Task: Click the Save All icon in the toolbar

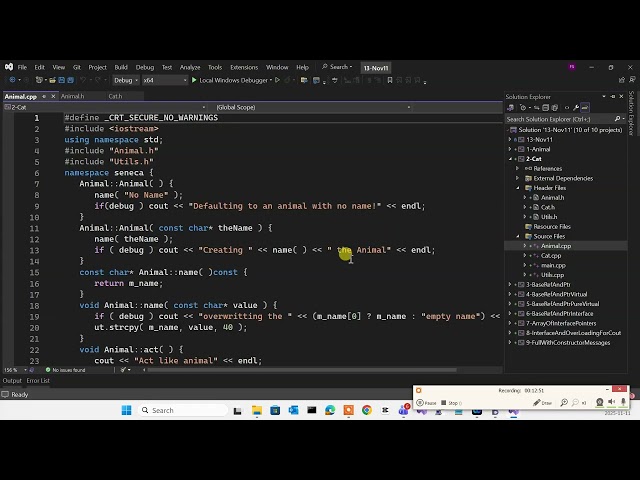Action: [69, 80]
